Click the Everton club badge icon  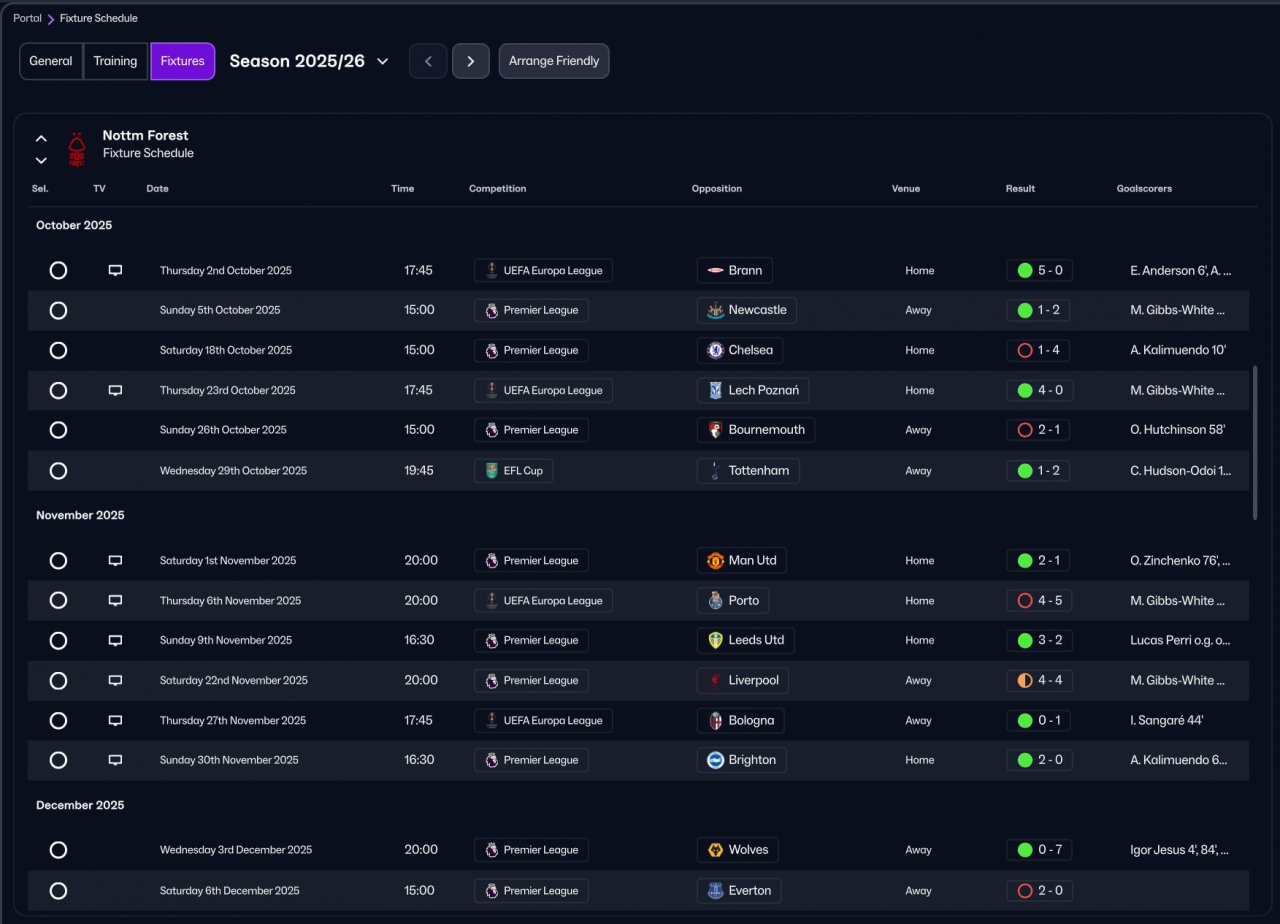pos(715,890)
